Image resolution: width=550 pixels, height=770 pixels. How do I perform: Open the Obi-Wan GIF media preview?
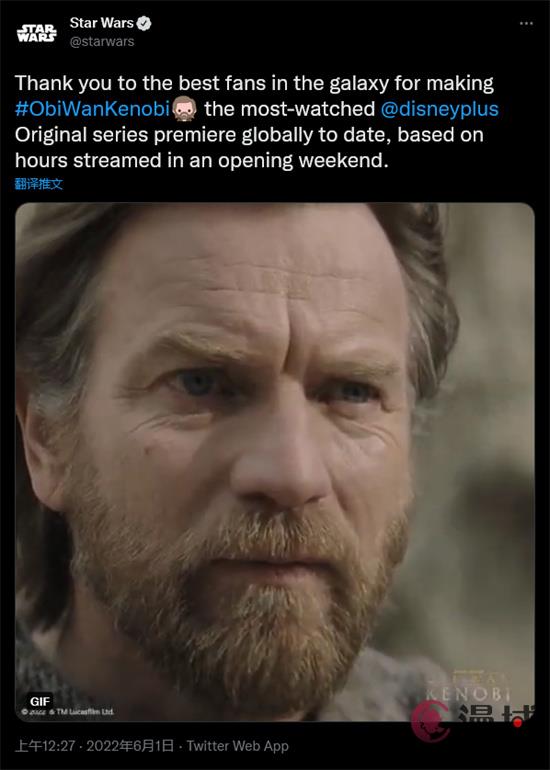tap(275, 462)
